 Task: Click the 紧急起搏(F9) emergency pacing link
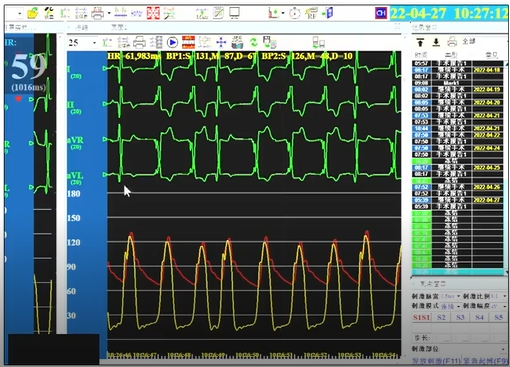(486, 361)
